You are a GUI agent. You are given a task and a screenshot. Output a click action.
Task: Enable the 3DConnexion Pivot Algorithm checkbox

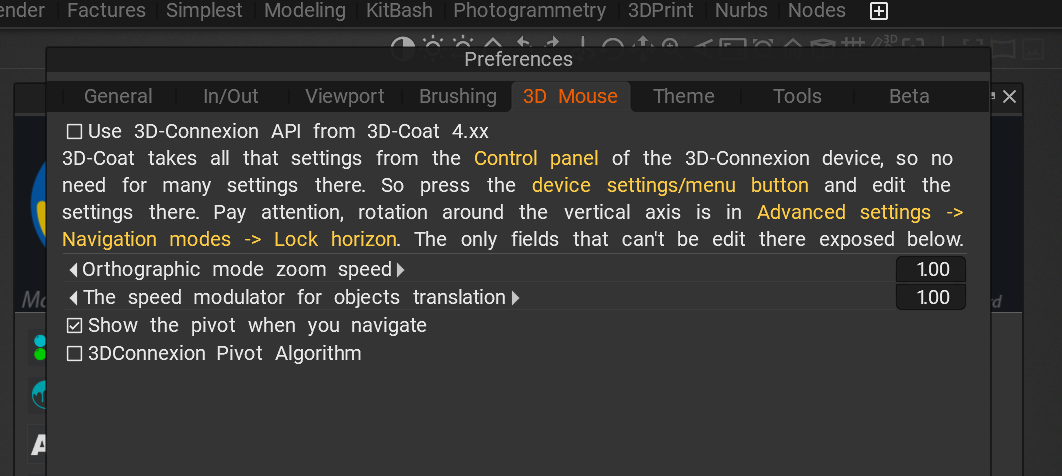[x=74, y=354]
